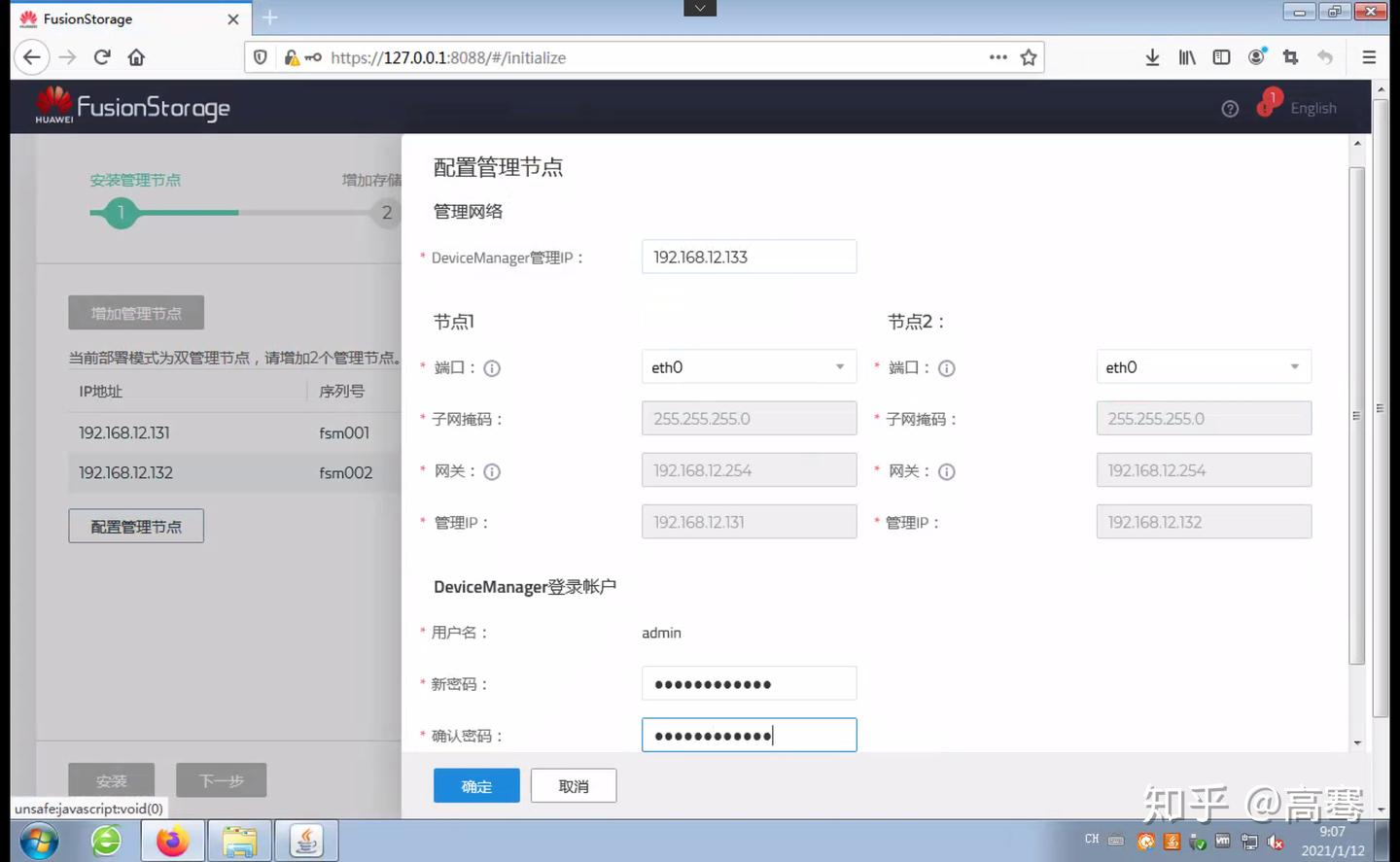Toggle the bookmark star in address bar
The width and height of the screenshot is (1400, 862).
pyautogui.click(x=1029, y=57)
